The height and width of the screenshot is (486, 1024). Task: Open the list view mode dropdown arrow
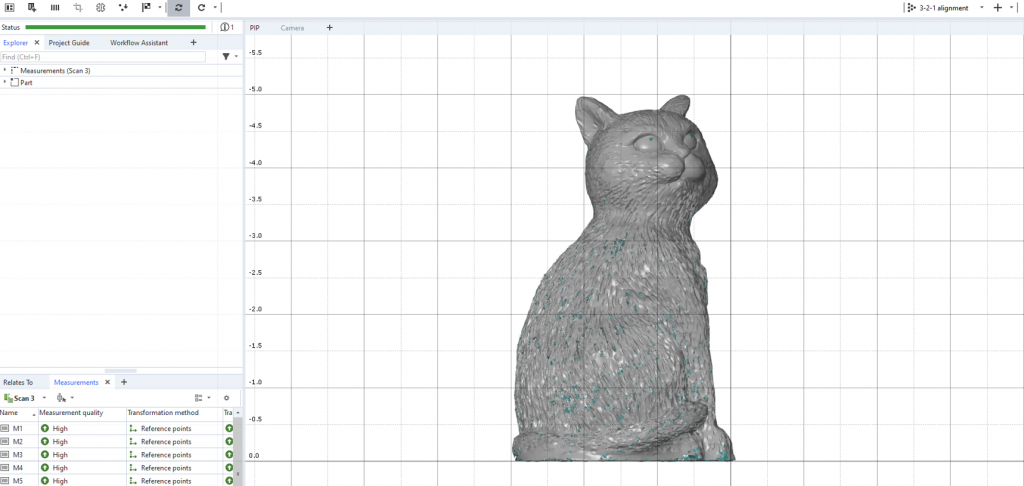click(209, 398)
